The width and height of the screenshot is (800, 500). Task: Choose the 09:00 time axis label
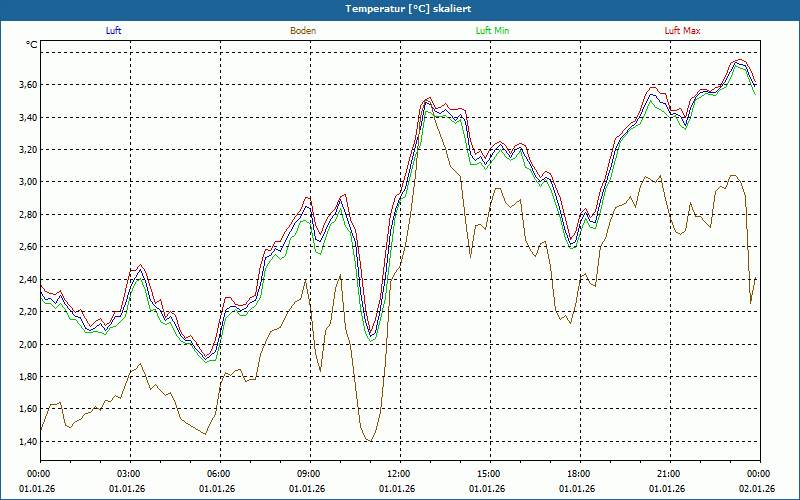pyautogui.click(x=308, y=474)
